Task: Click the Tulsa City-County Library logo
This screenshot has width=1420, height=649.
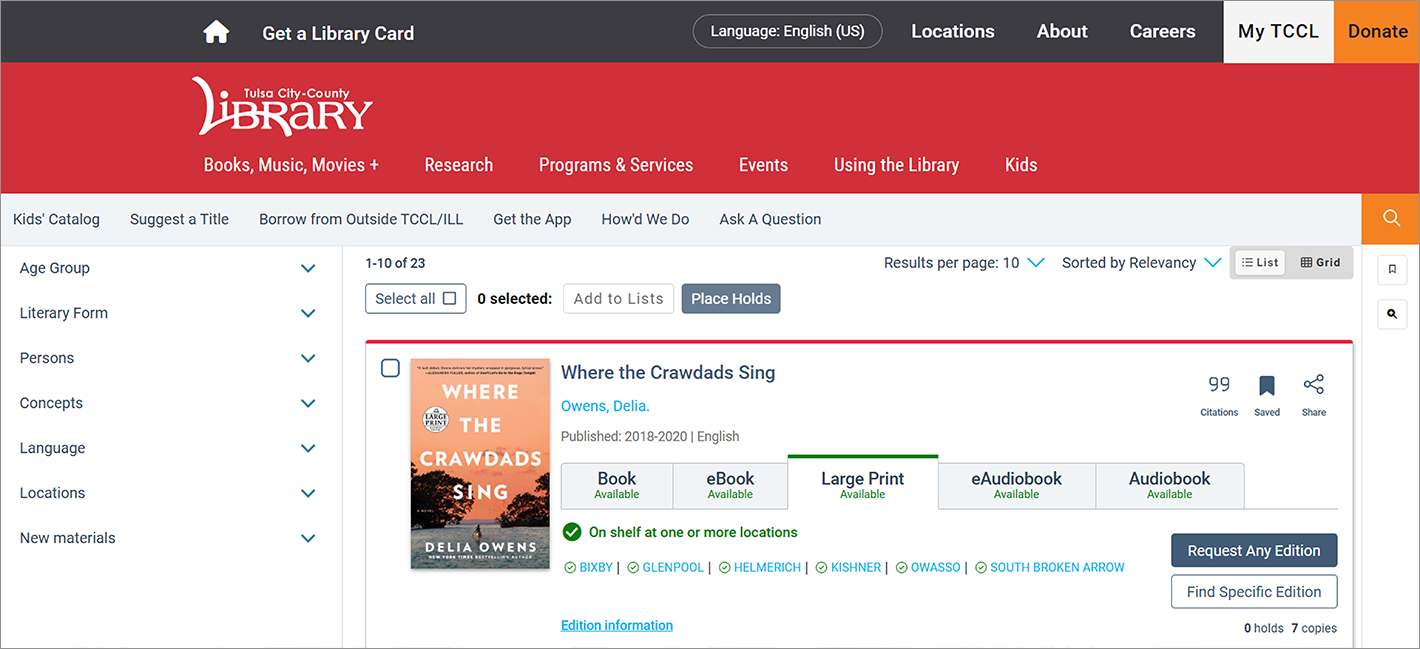Action: click(x=282, y=106)
